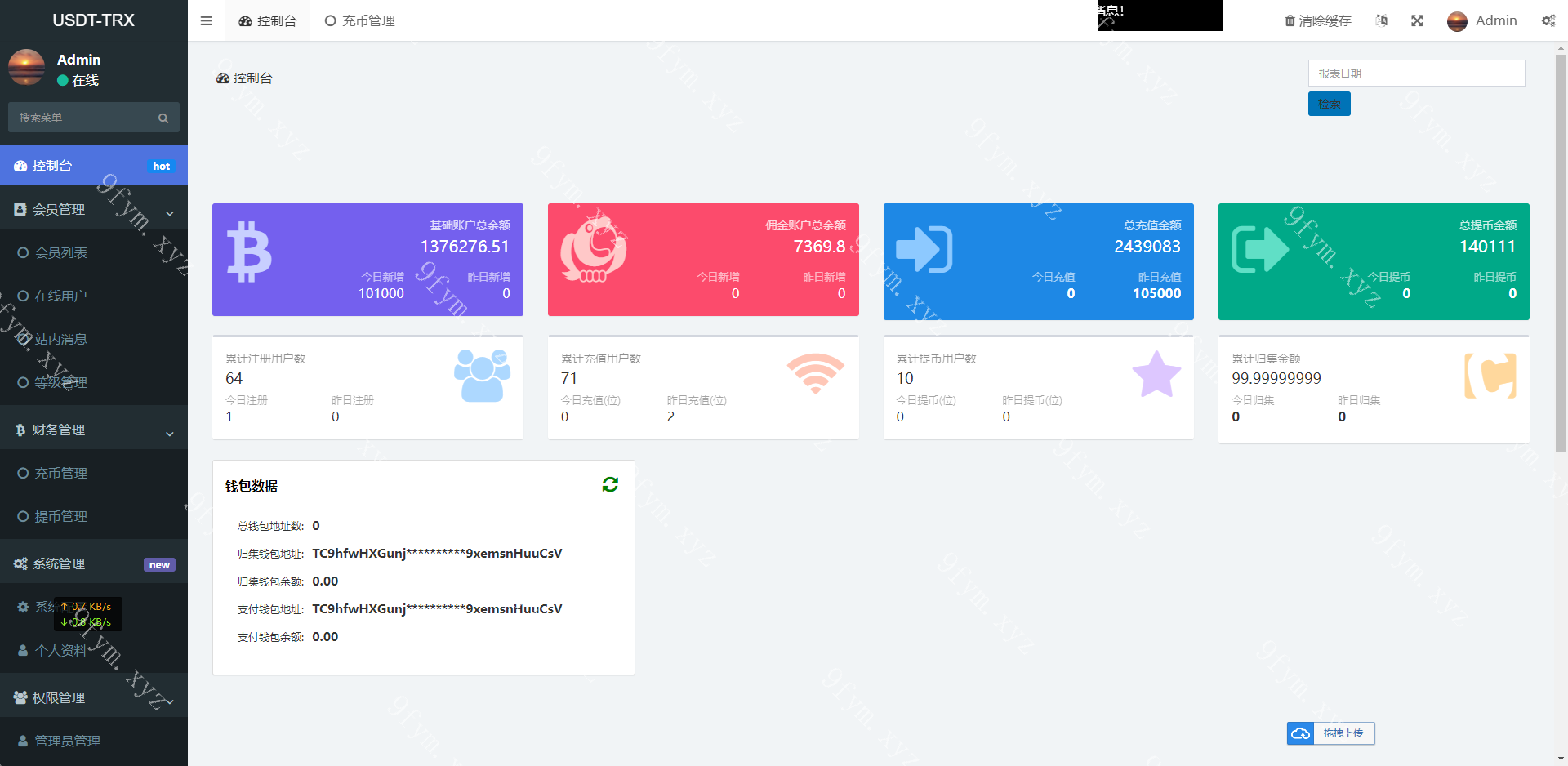
Task: Open 会员列表 in the sidebar
Action: pos(94,253)
